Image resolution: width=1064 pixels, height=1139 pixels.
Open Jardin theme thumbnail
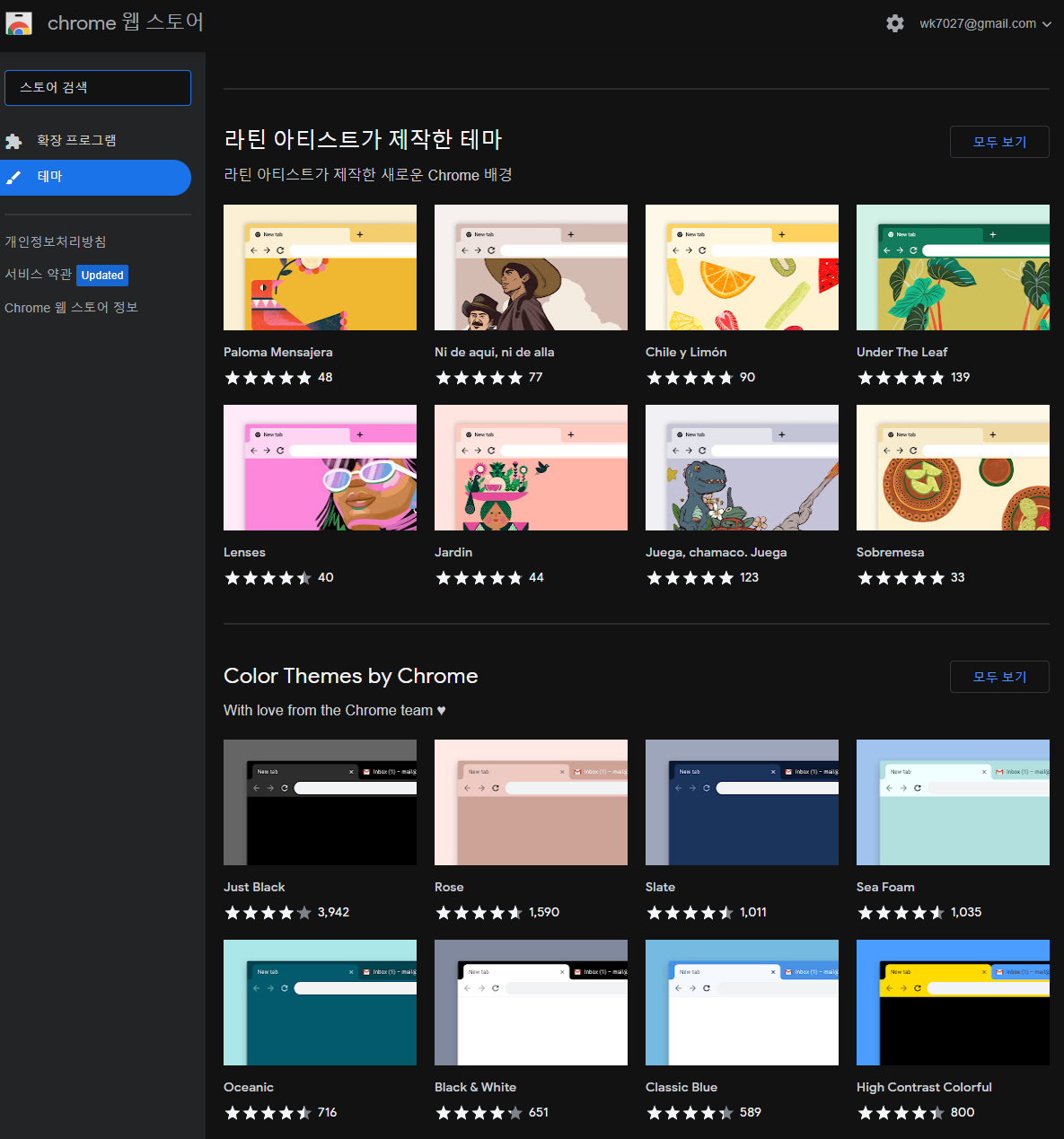click(531, 468)
